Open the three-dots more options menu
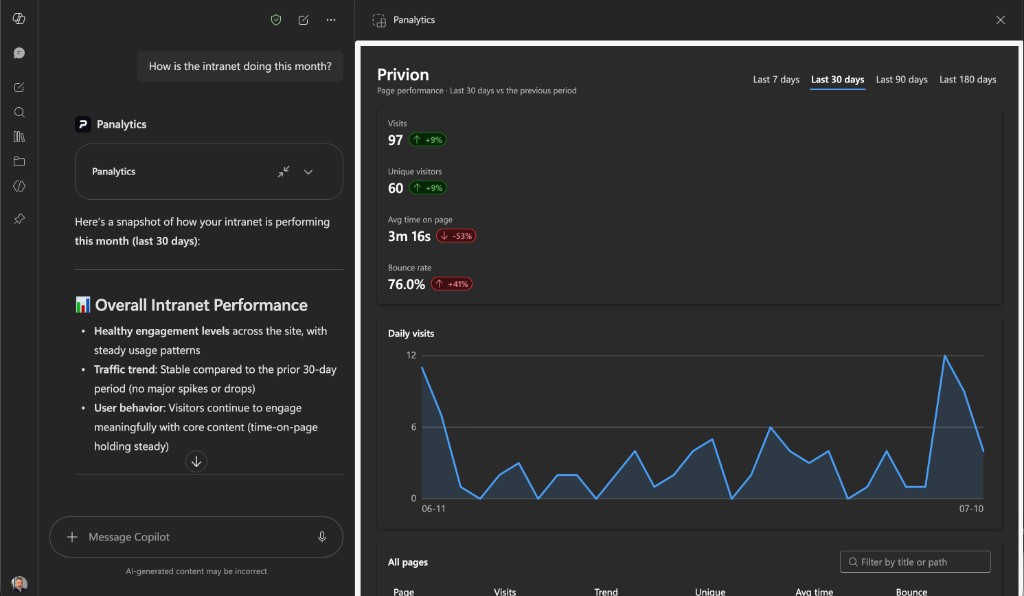The image size is (1024, 596). click(331, 20)
